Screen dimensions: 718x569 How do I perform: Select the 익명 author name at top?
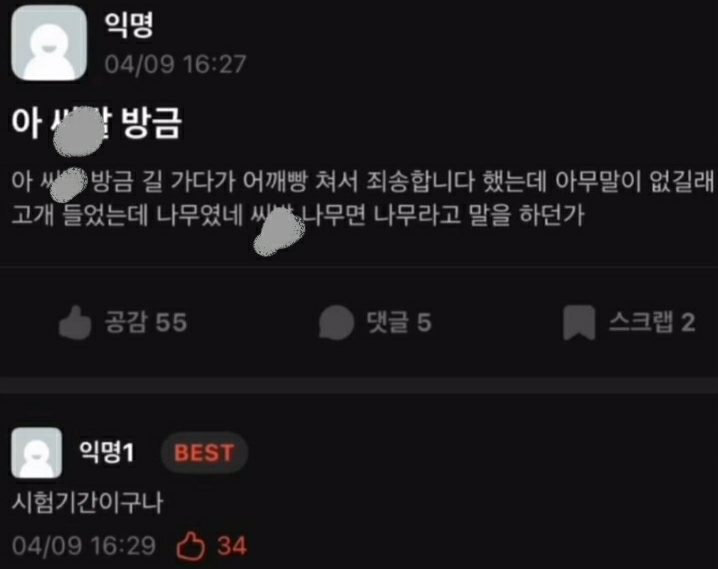pyautogui.click(x=129, y=25)
